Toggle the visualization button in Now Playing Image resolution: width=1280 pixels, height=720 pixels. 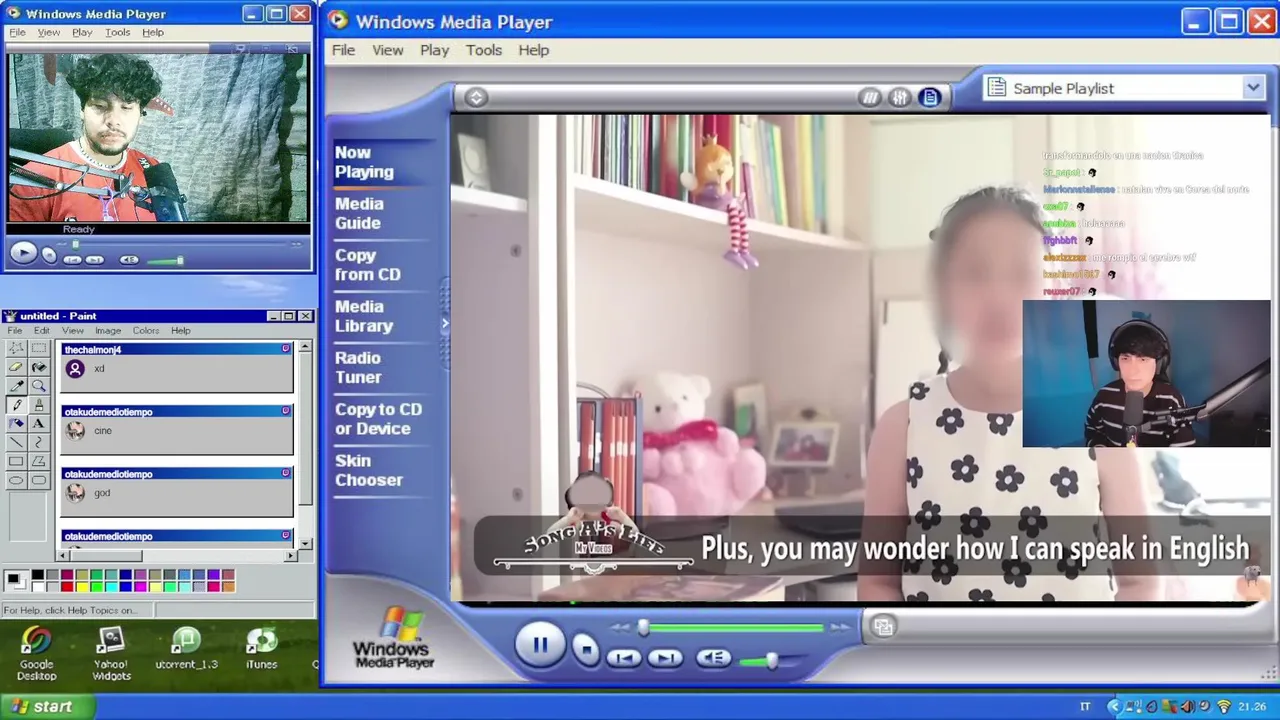pos(870,97)
